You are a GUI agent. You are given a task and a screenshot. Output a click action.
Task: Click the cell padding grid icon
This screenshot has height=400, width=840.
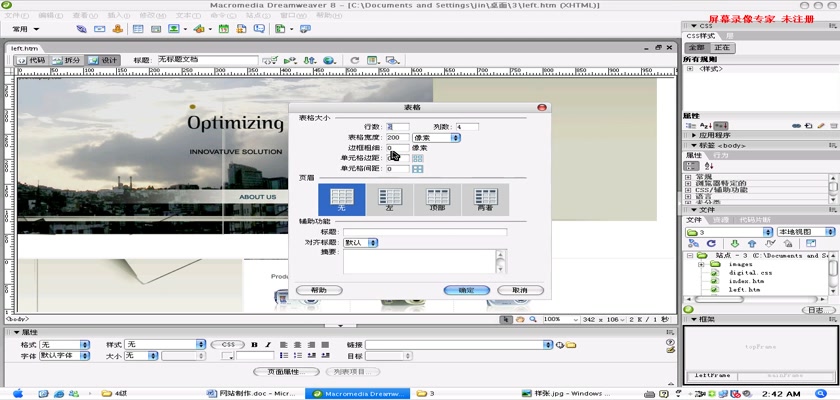(x=417, y=159)
